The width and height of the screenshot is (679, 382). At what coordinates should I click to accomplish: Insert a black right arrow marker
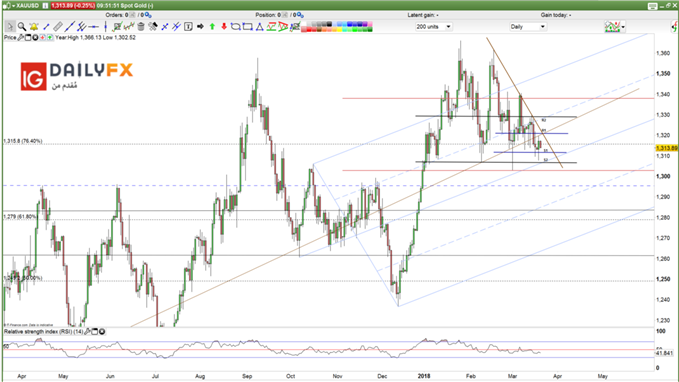point(200,26)
